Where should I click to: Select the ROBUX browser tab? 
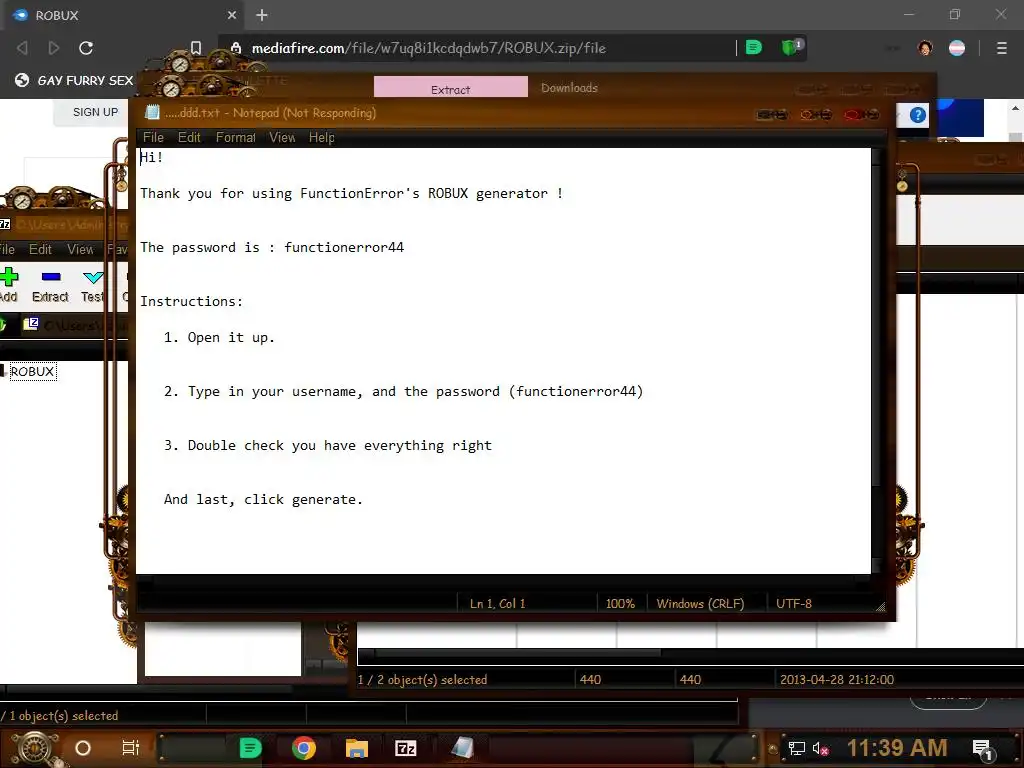point(122,15)
